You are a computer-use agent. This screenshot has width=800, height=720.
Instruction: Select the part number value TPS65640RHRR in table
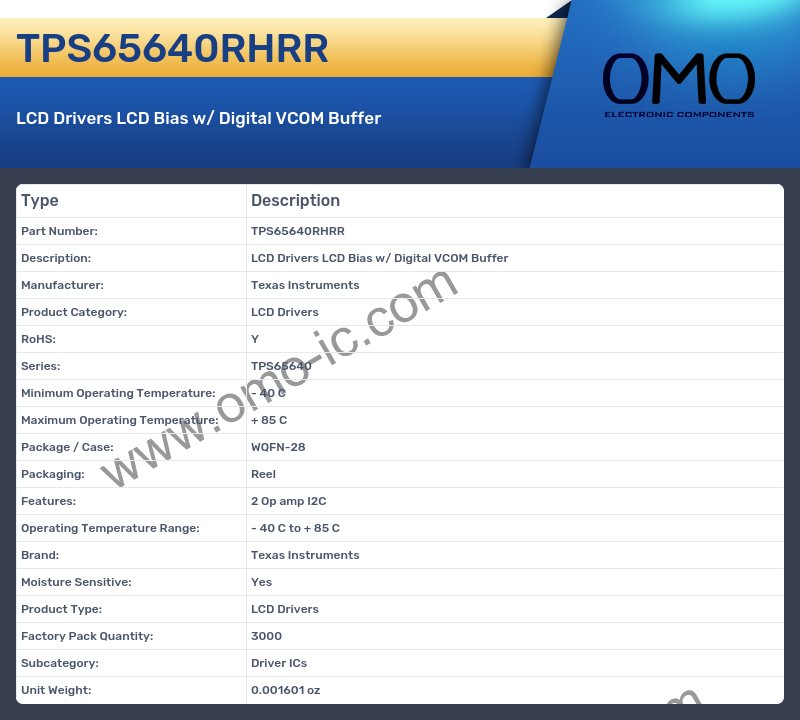click(298, 231)
